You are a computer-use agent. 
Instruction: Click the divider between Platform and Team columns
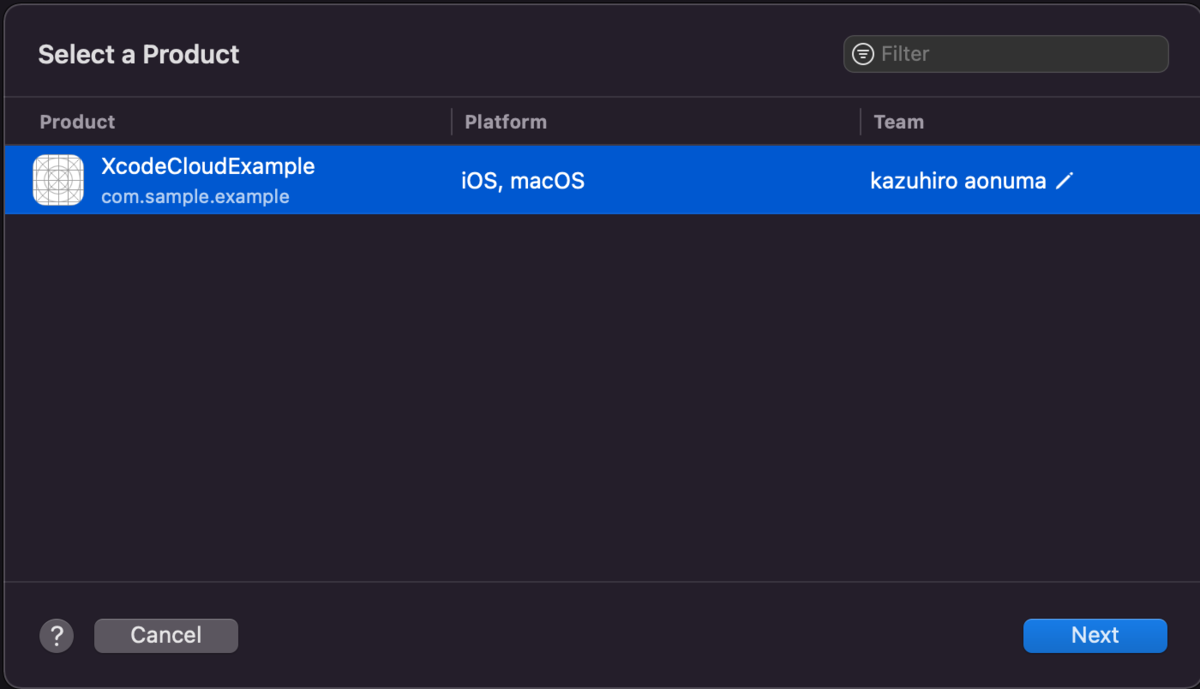tap(860, 121)
